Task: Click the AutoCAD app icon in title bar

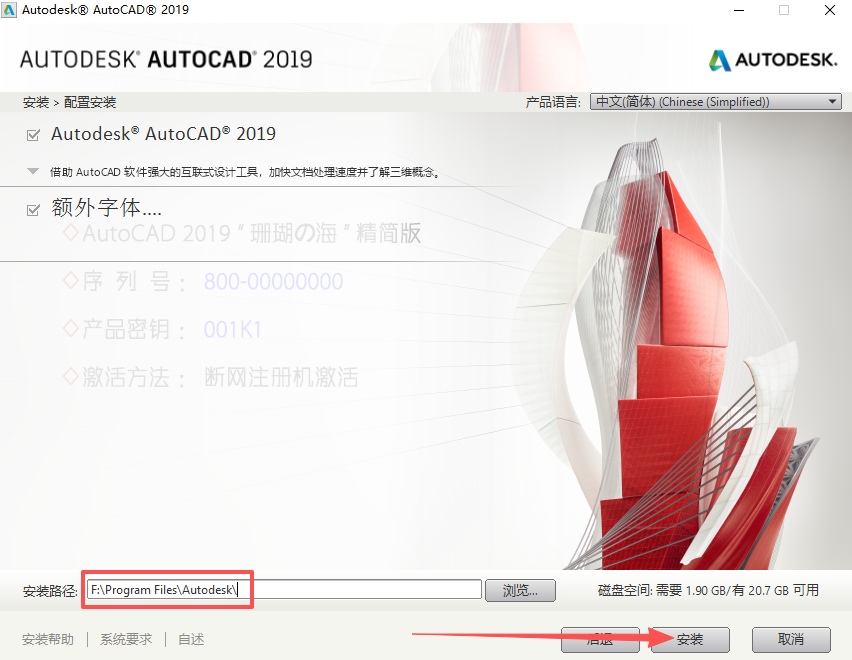Action: click(x=9, y=10)
